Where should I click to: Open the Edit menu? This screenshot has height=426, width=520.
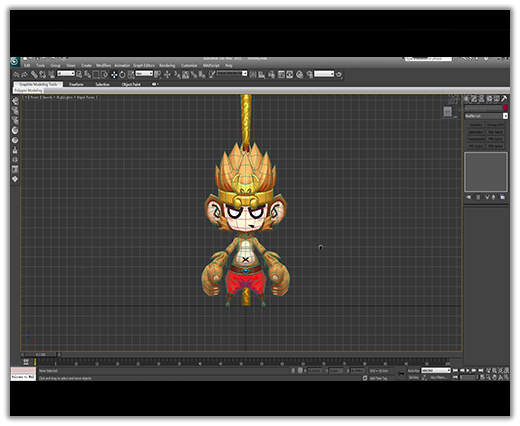pyautogui.click(x=27, y=65)
